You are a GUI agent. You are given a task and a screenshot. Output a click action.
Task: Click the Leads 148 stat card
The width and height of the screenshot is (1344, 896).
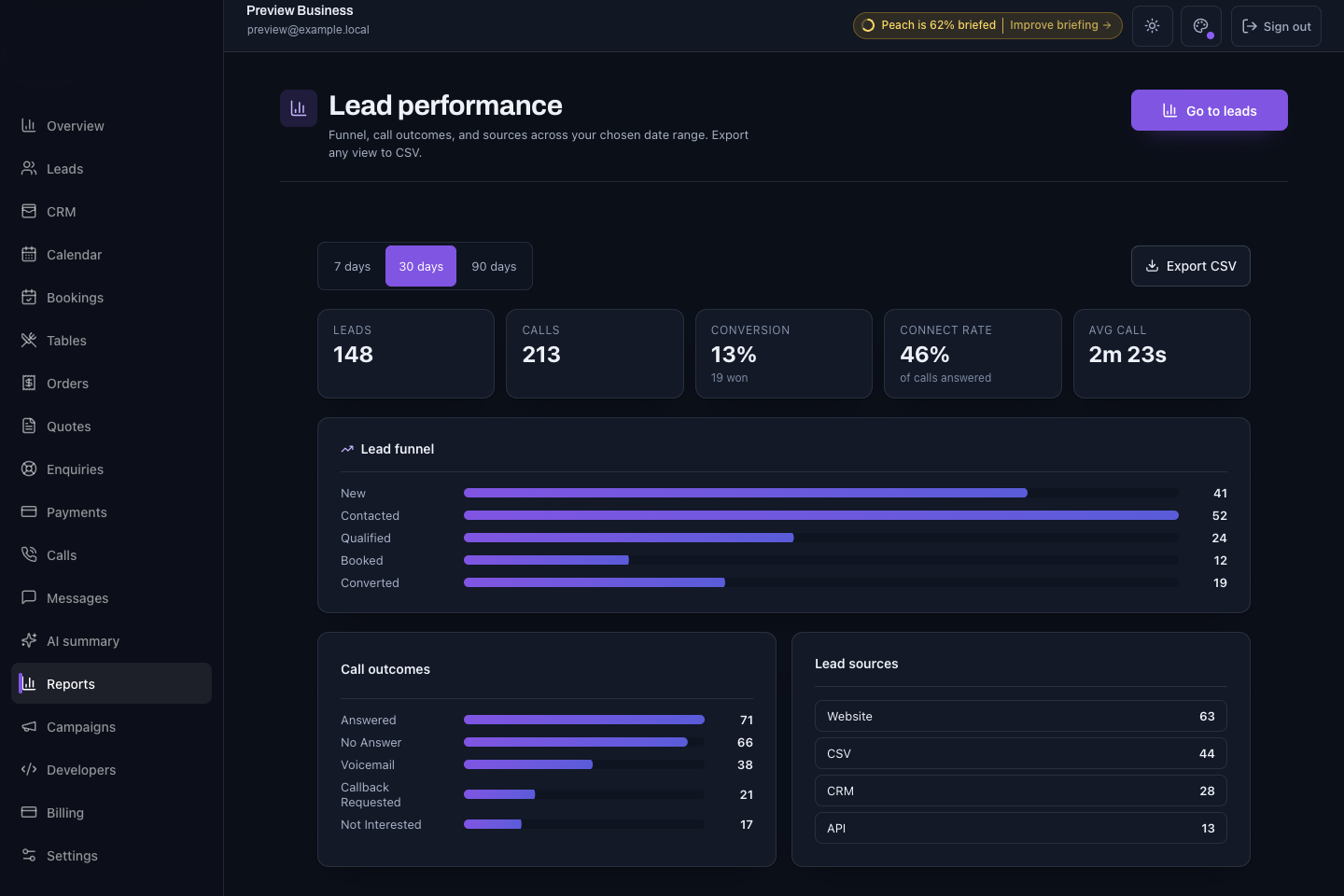tap(406, 354)
